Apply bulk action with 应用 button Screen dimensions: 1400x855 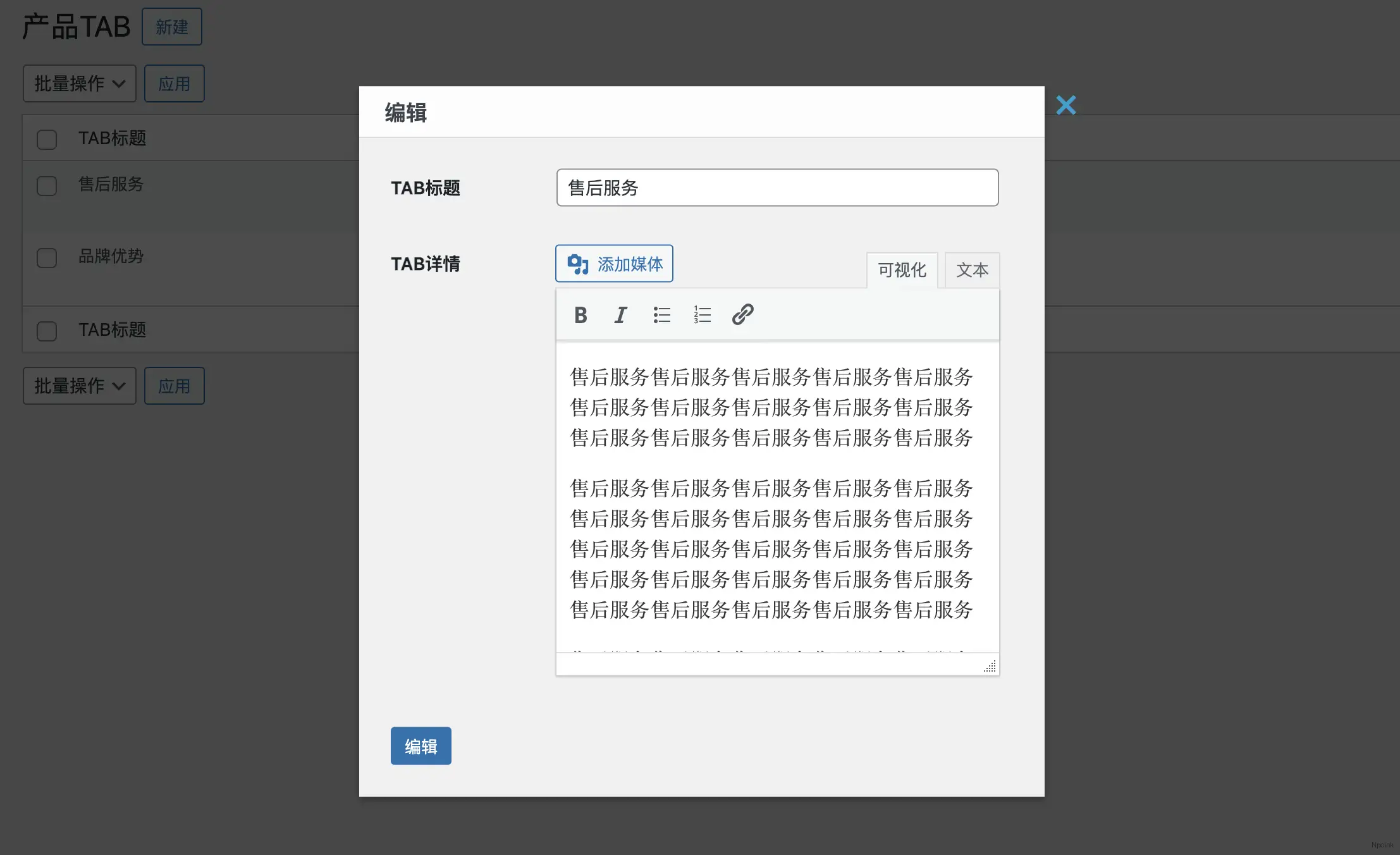click(x=174, y=83)
